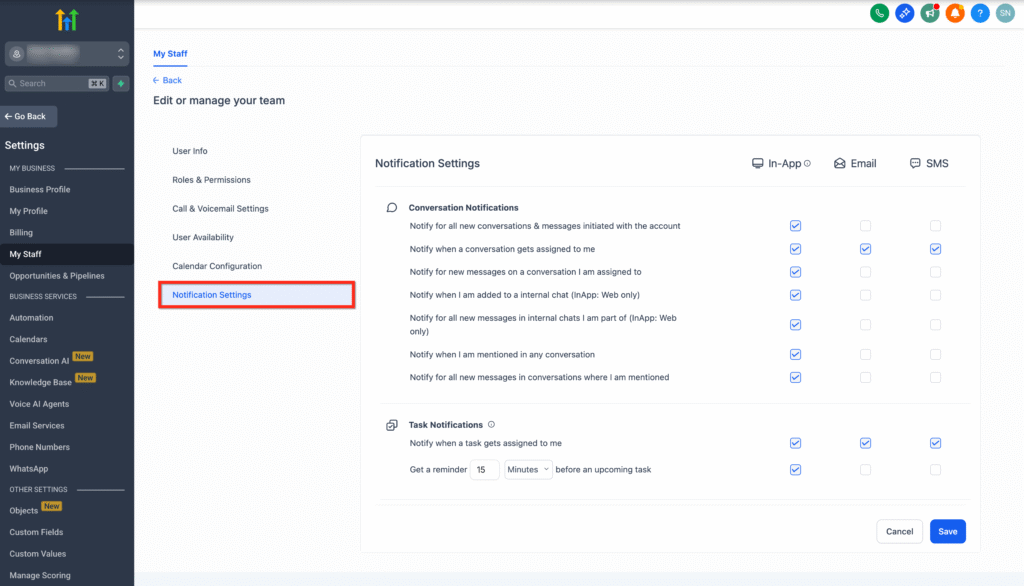Click the blue Save button
The image size is (1024, 586).
pos(947,532)
